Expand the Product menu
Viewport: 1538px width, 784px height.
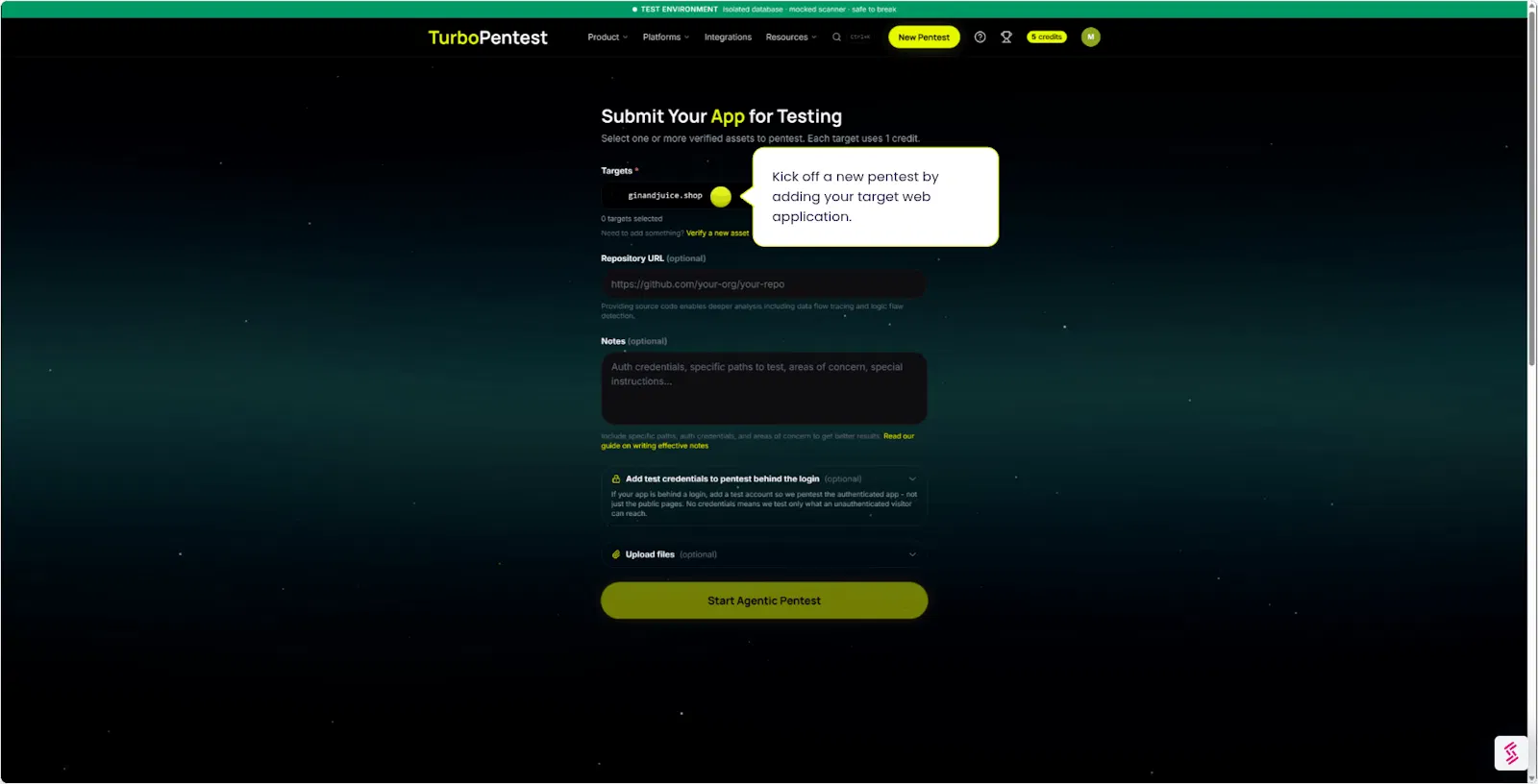(608, 37)
